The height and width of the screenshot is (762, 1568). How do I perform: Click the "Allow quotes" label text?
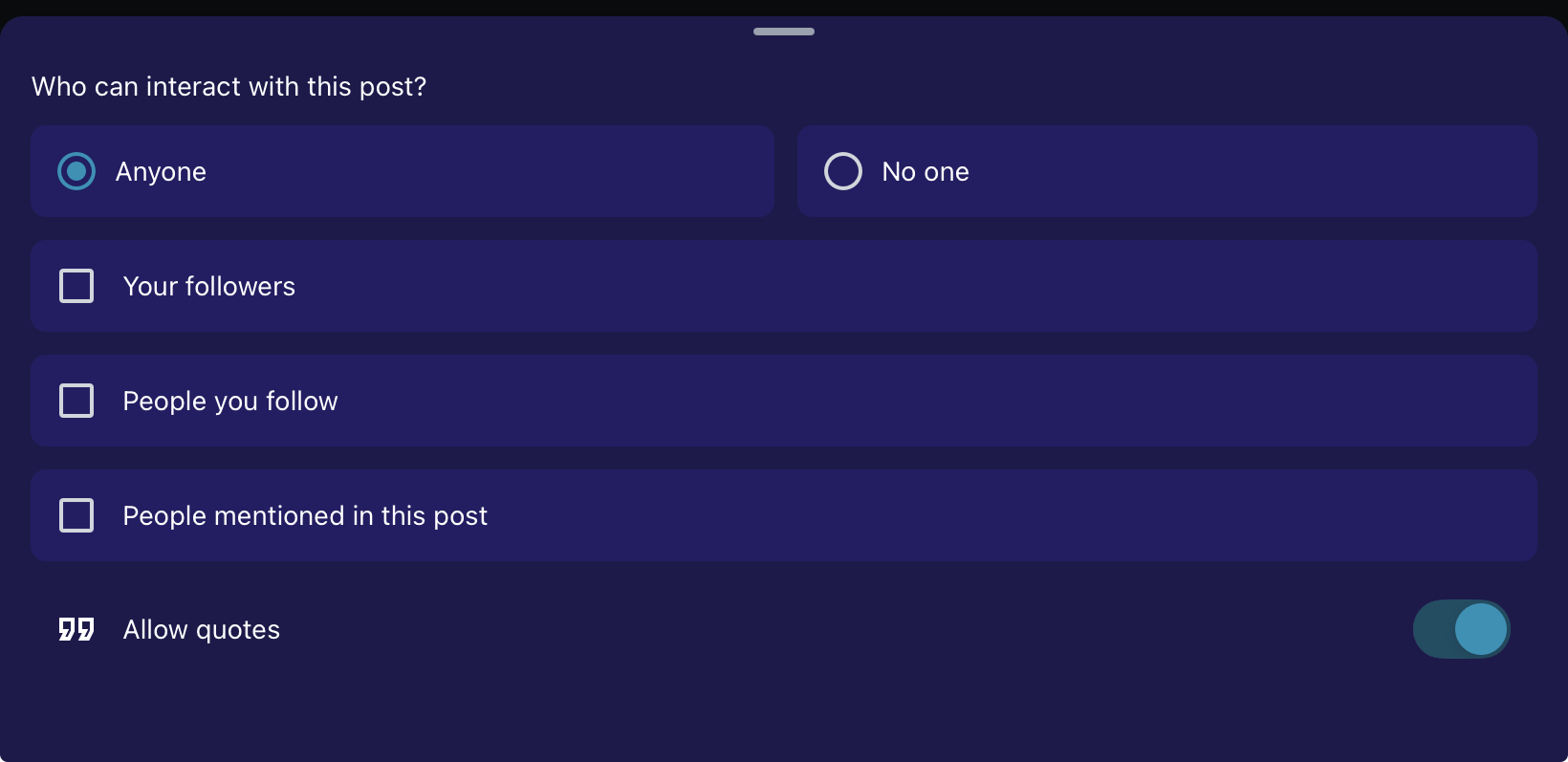202,630
